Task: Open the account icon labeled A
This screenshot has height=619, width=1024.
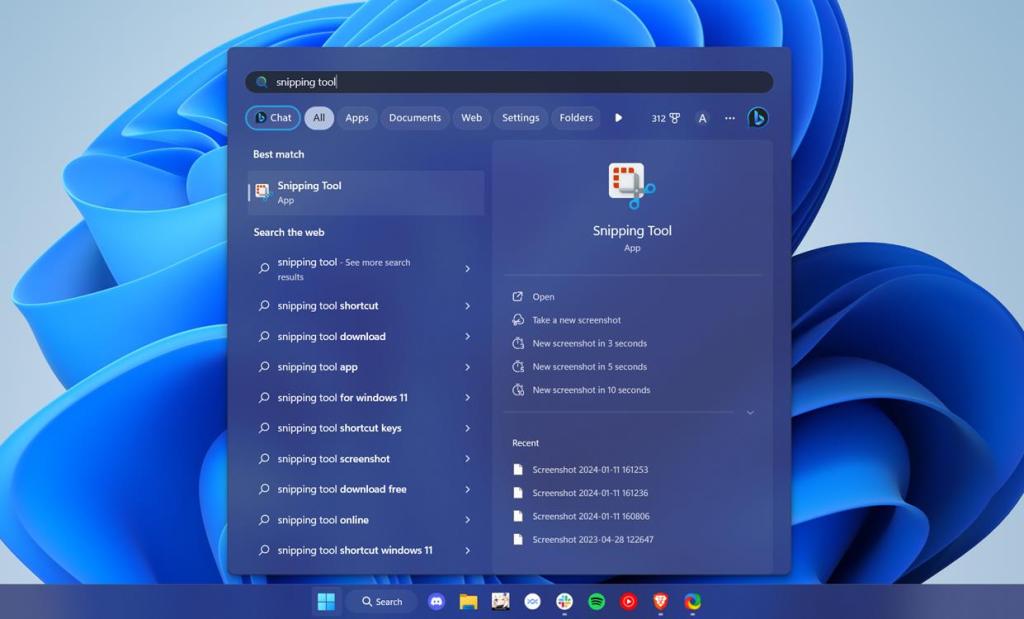Action: [702, 118]
